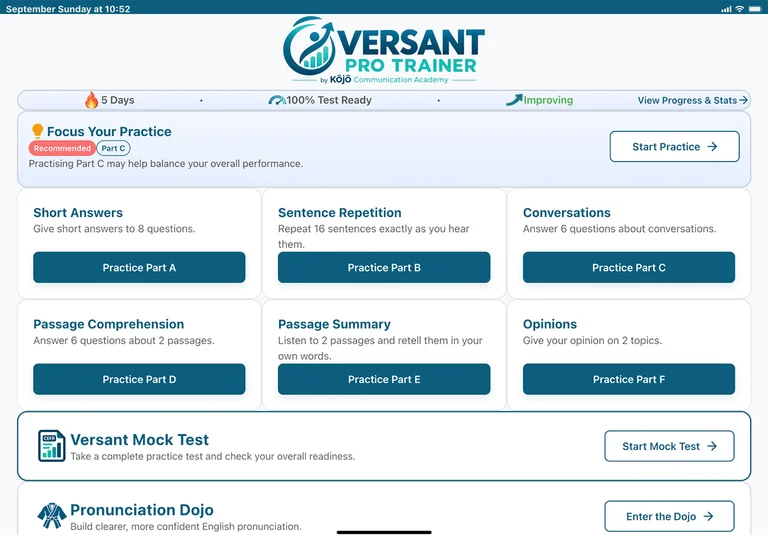Tap the Part C tag
The image size is (768, 535).
(x=114, y=148)
